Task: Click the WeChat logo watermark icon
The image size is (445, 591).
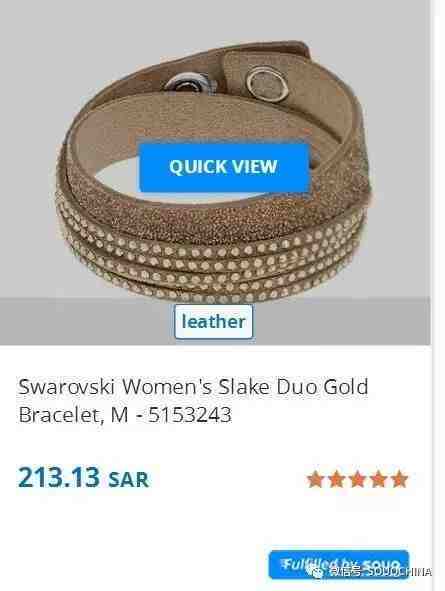Action: (x=318, y=572)
